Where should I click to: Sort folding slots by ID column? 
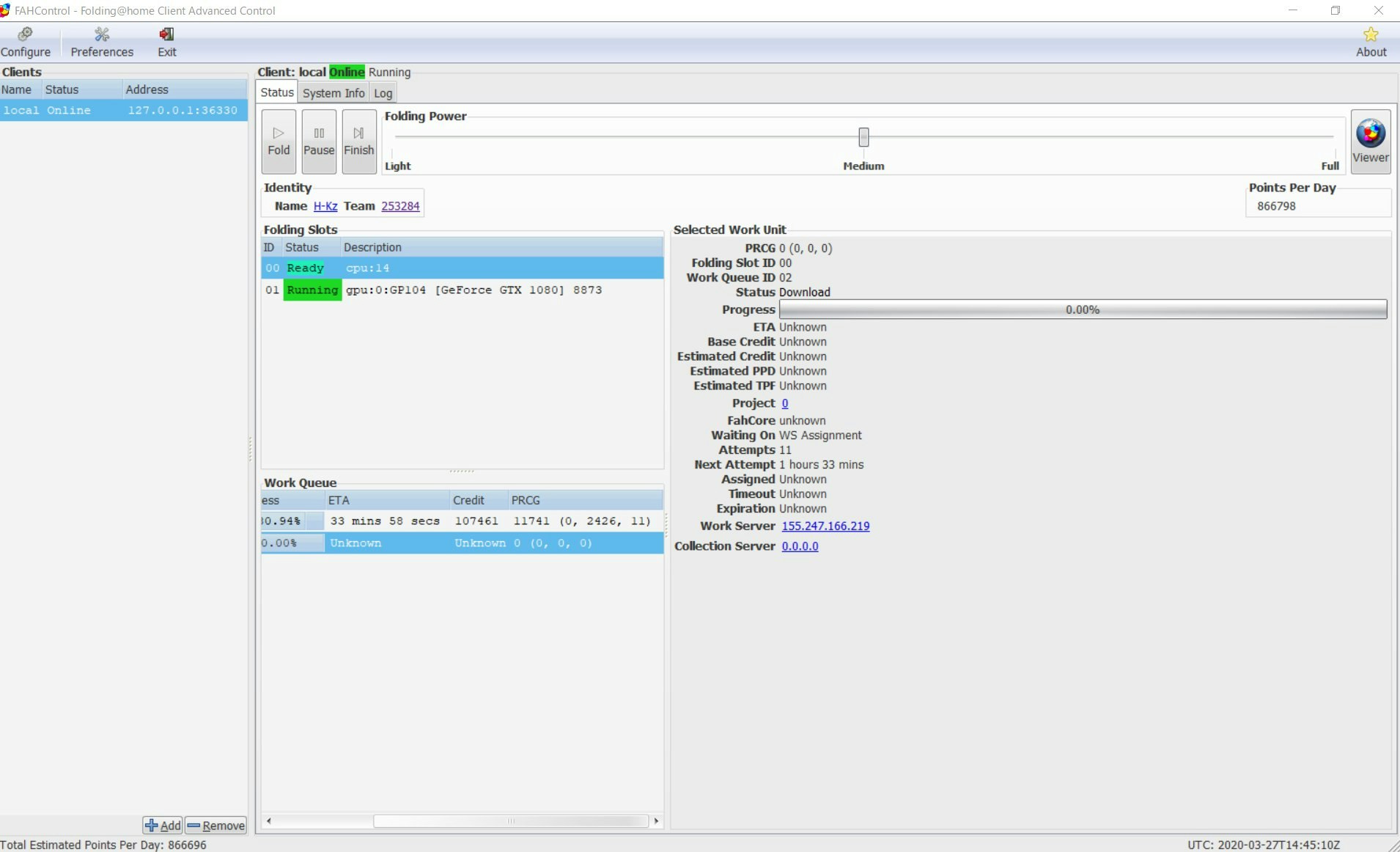click(x=272, y=248)
